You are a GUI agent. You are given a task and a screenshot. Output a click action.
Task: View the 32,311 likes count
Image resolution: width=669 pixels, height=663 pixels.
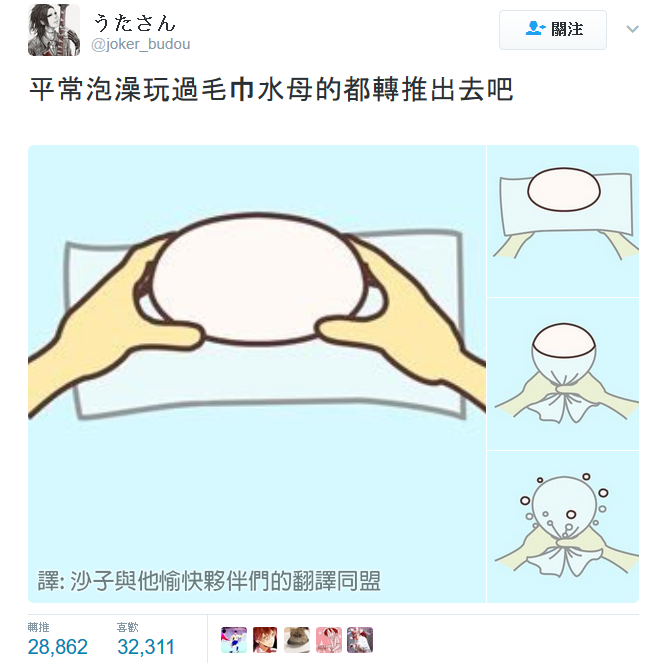146,647
